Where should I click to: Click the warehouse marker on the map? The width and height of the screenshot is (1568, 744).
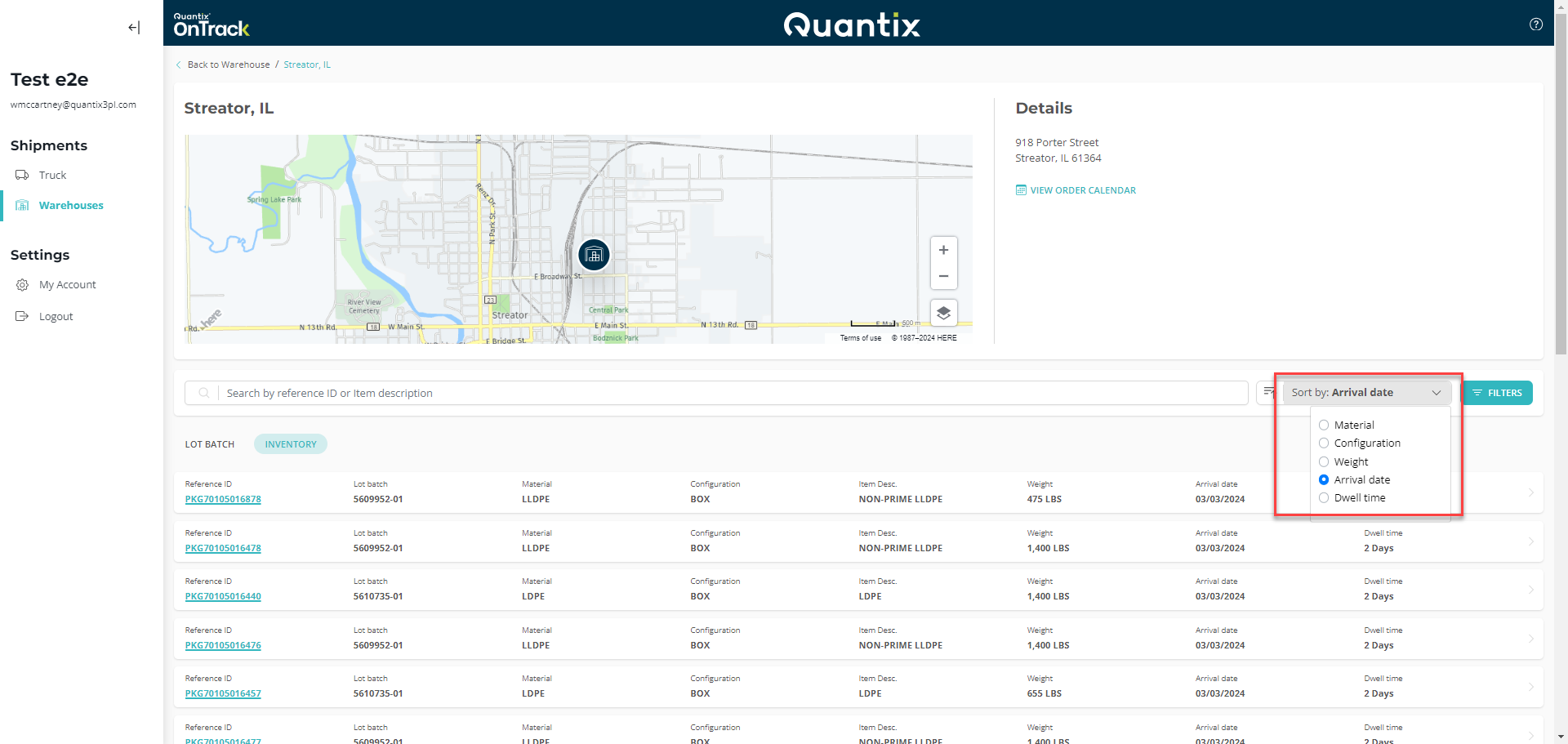pyautogui.click(x=594, y=255)
